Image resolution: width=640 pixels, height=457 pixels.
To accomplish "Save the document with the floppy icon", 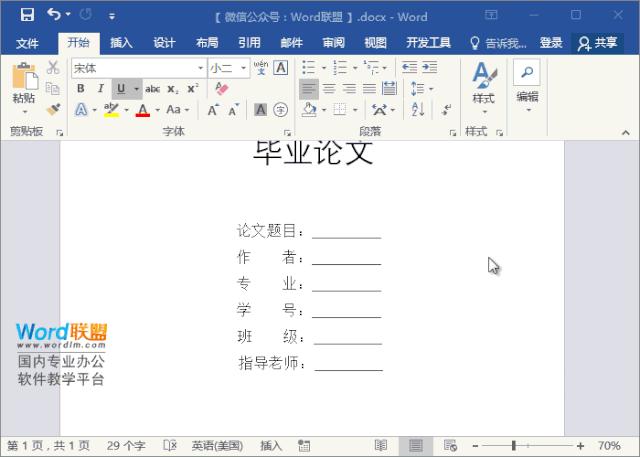I will tap(27, 15).
